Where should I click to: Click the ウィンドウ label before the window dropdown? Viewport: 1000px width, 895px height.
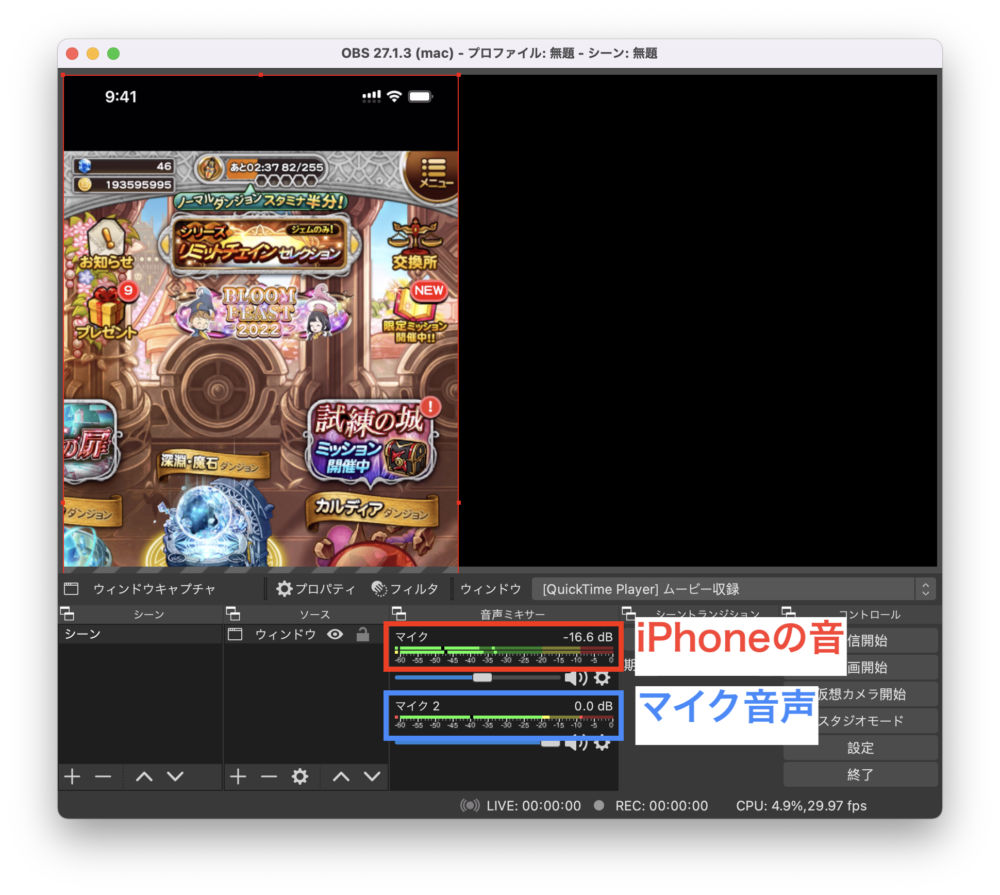pos(491,589)
